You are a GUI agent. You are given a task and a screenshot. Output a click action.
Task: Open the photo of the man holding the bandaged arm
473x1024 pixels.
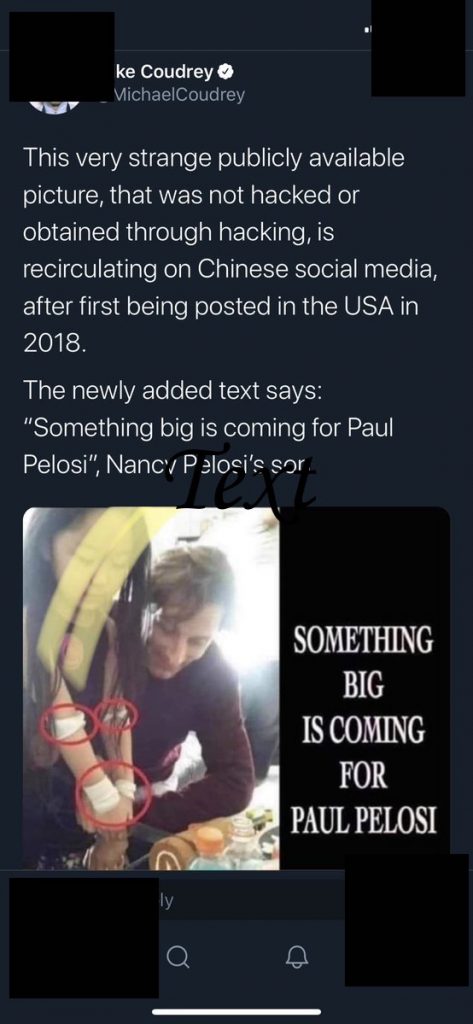(x=151, y=688)
